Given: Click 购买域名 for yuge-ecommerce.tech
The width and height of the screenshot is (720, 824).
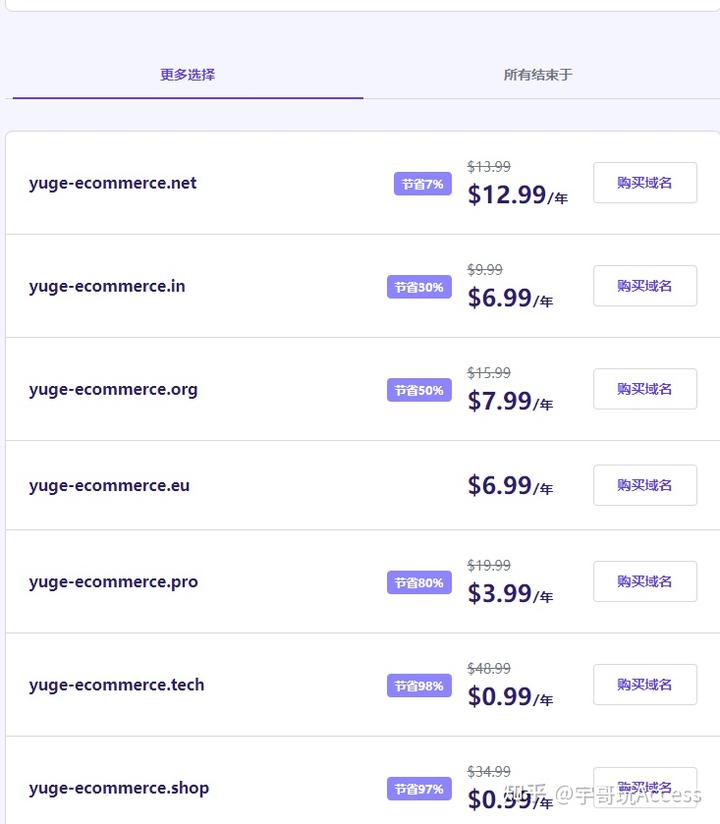Looking at the screenshot, I should [645, 684].
